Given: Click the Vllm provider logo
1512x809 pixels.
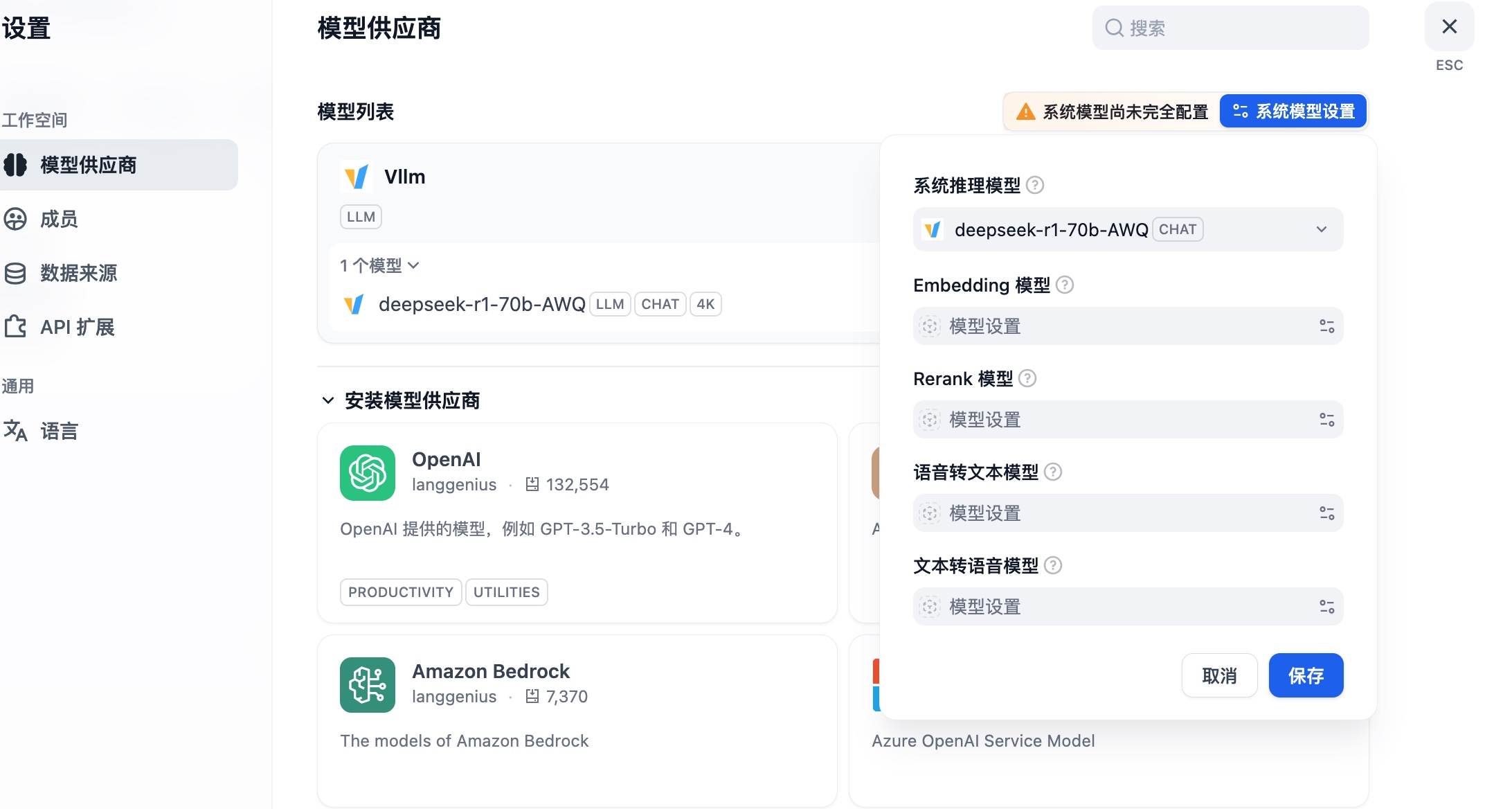Looking at the screenshot, I should click(x=357, y=177).
